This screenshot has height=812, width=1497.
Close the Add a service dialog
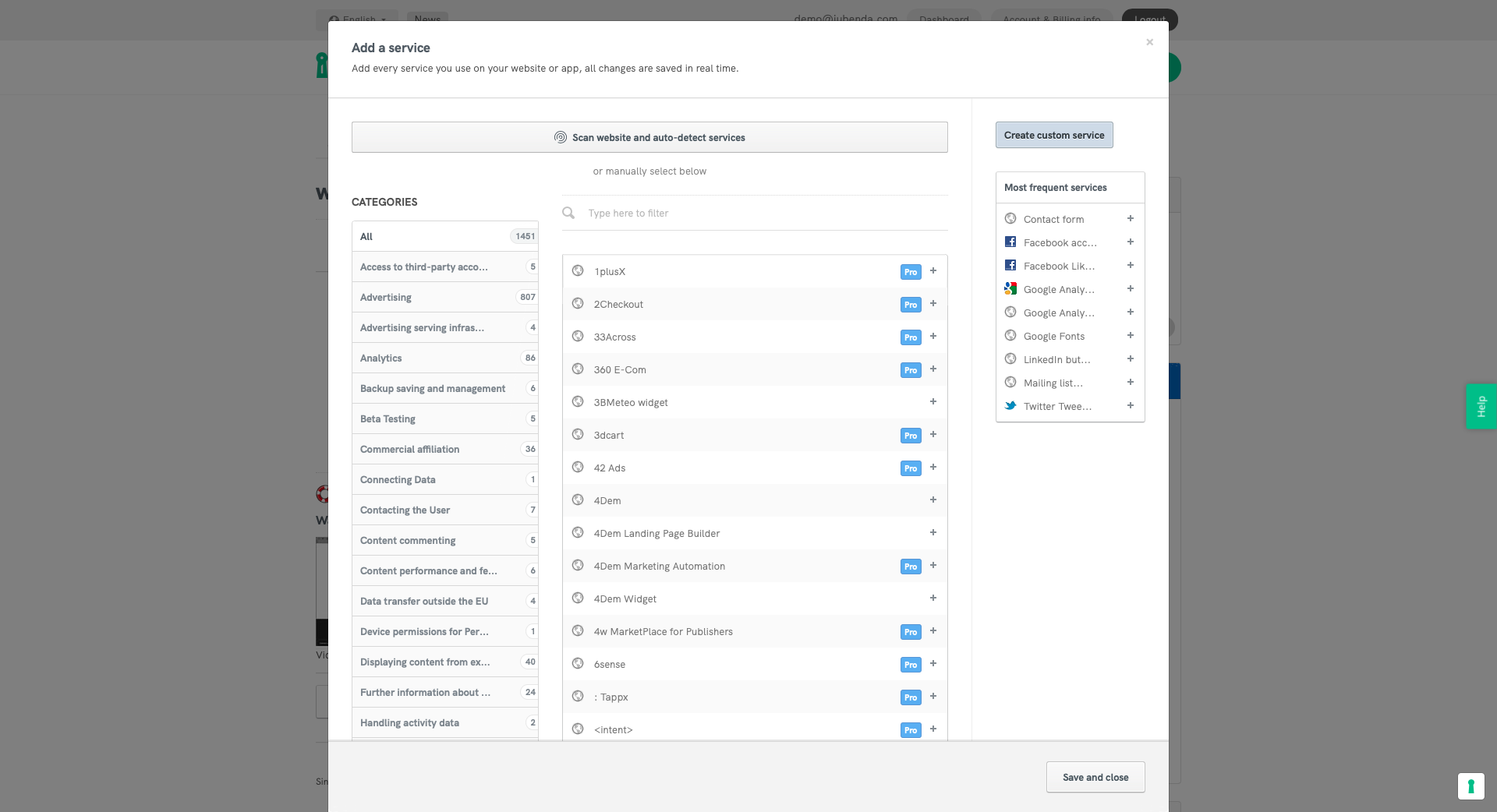click(x=1149, y=42)
